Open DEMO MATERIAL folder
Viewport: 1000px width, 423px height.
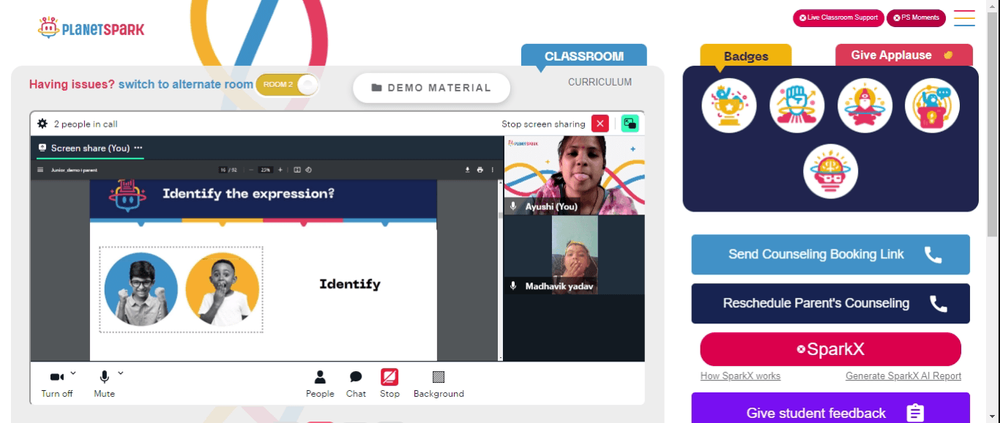point(431,88)
